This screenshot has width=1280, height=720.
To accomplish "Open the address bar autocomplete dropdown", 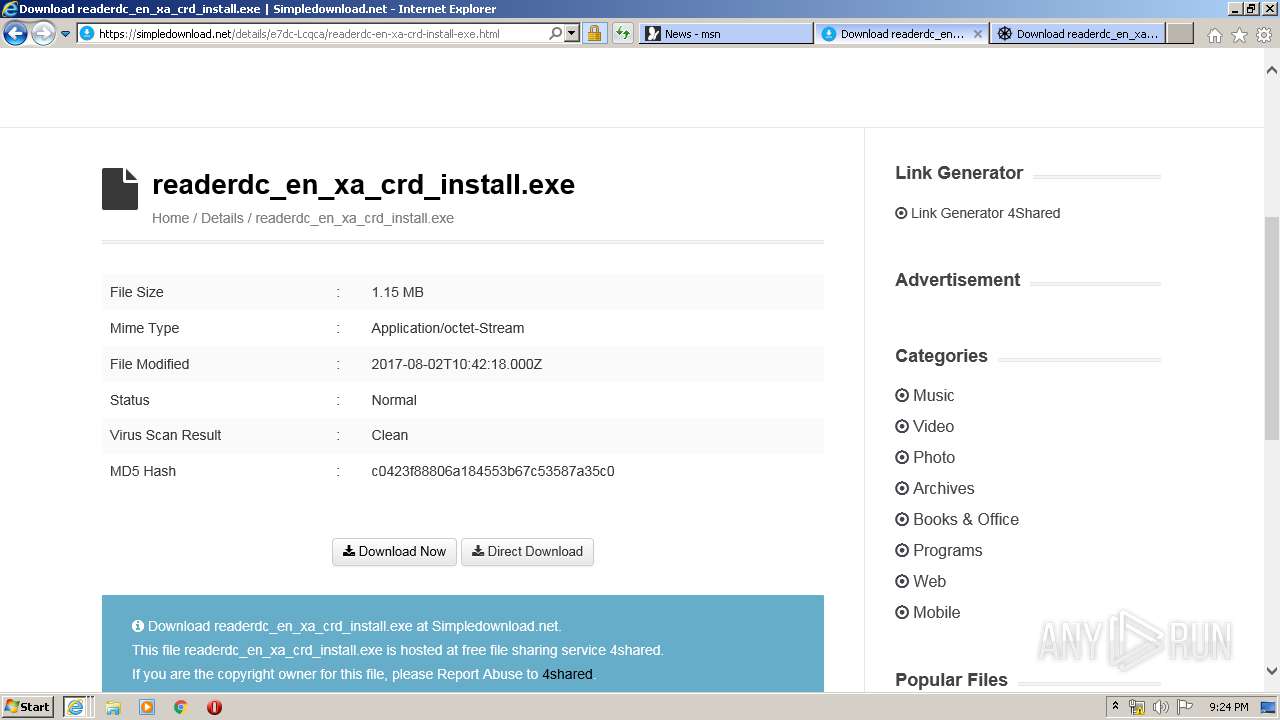I will (572, 33).
